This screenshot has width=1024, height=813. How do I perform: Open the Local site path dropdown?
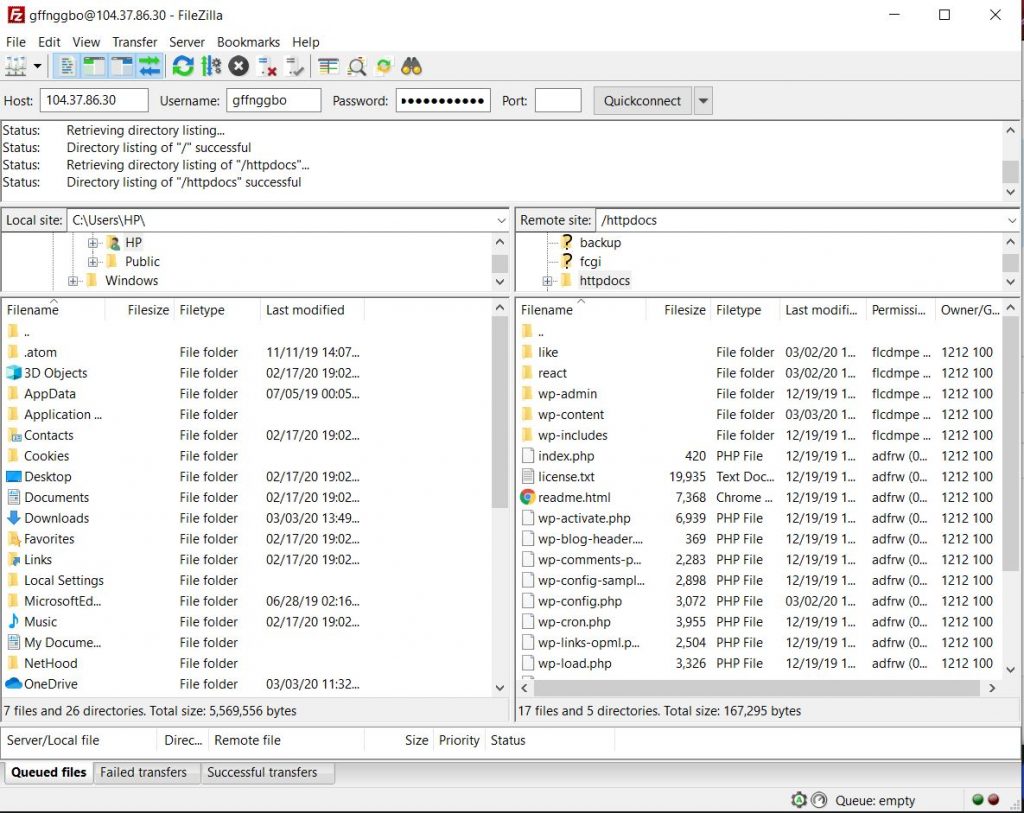point(502,221)
